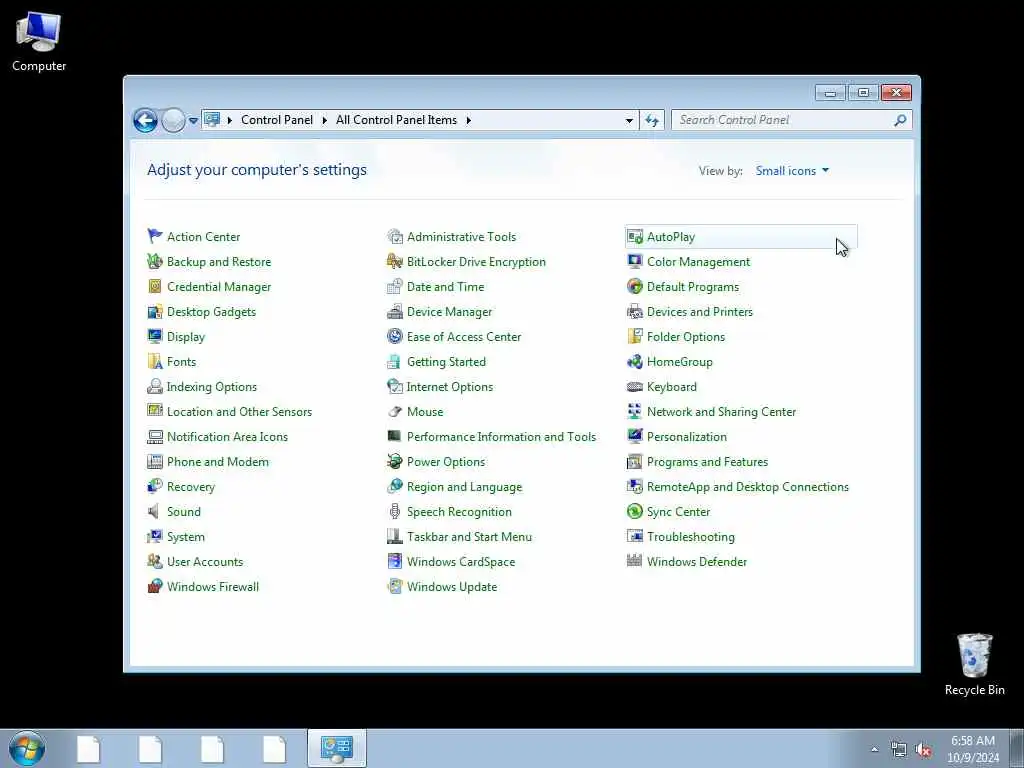Expand arrow after Control Panel breadcrumb
The image size is (1024, 768).
325,120
